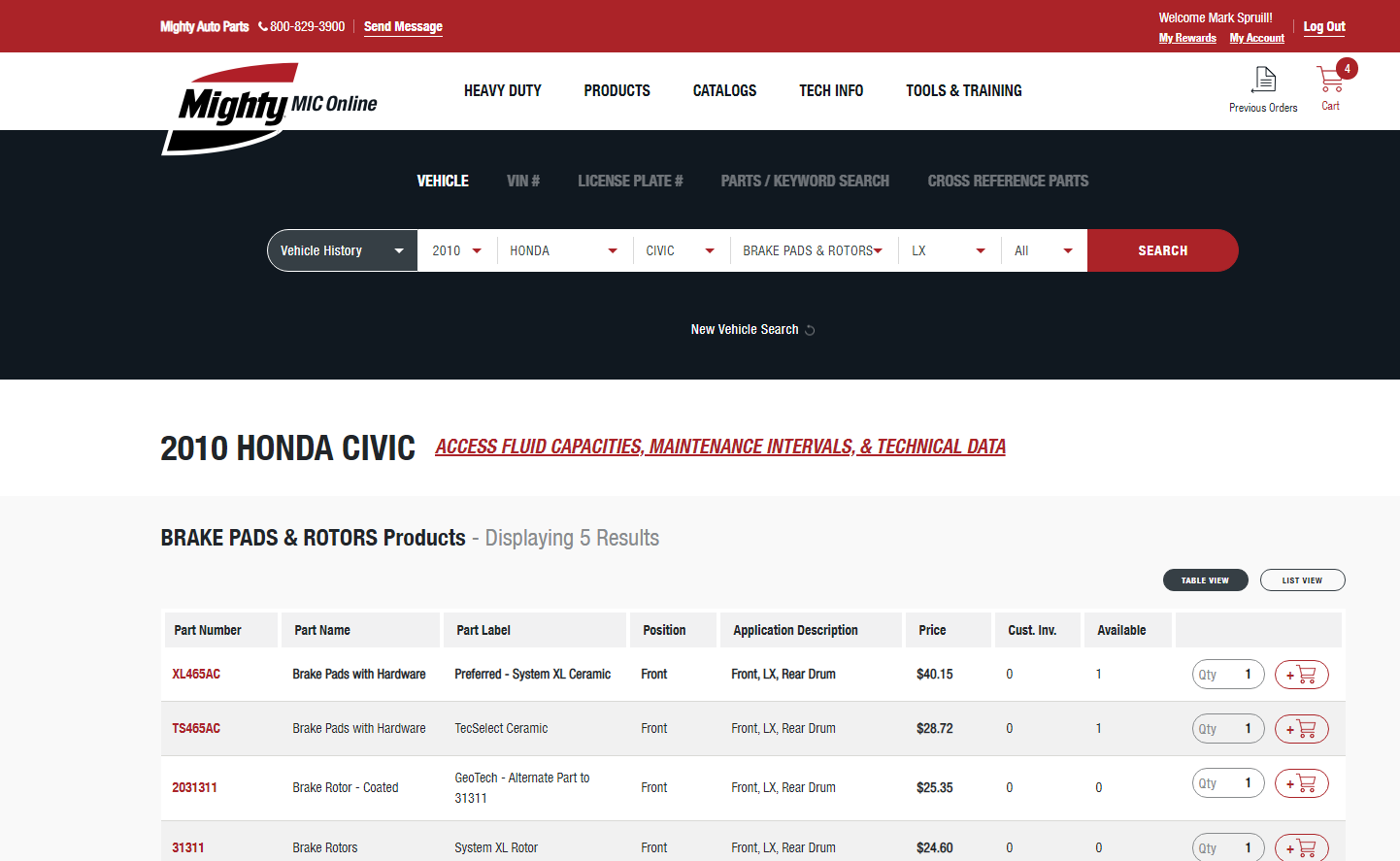1400x861 pixels.
Task: Add part 31311 to cart
Action: click(x=1301, y=847)
